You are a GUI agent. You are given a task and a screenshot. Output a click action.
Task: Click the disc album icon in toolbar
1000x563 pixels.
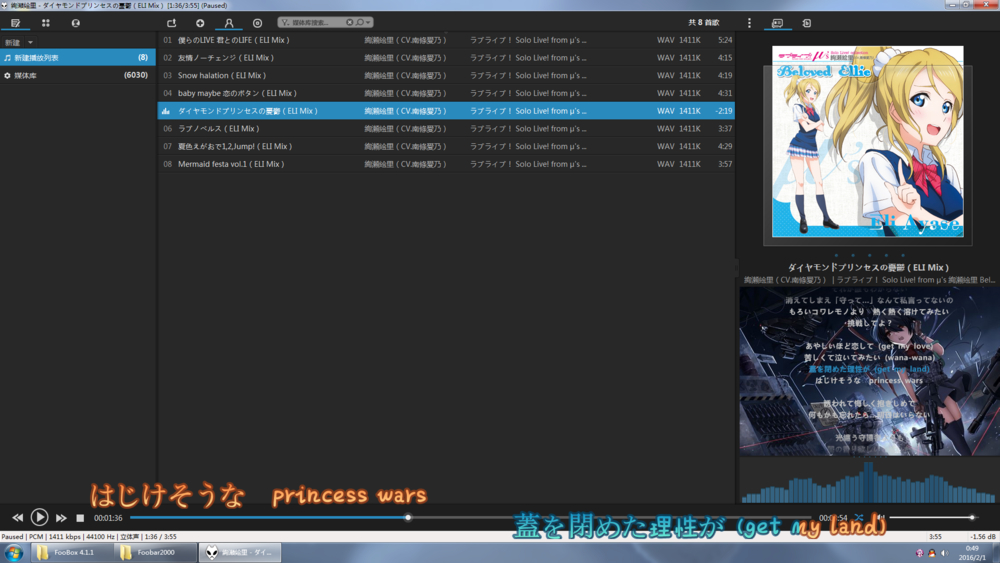(x=258, y=23)
